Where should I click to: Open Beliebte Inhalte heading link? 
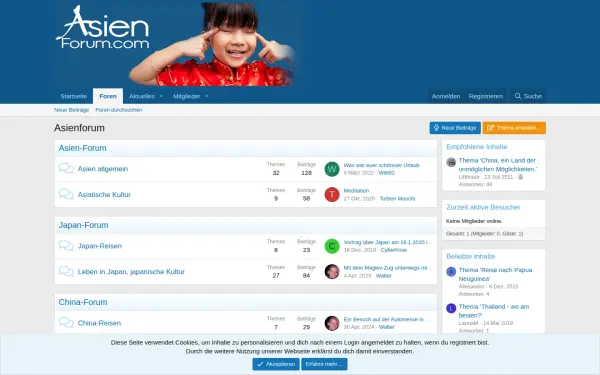tap(471, 256)
